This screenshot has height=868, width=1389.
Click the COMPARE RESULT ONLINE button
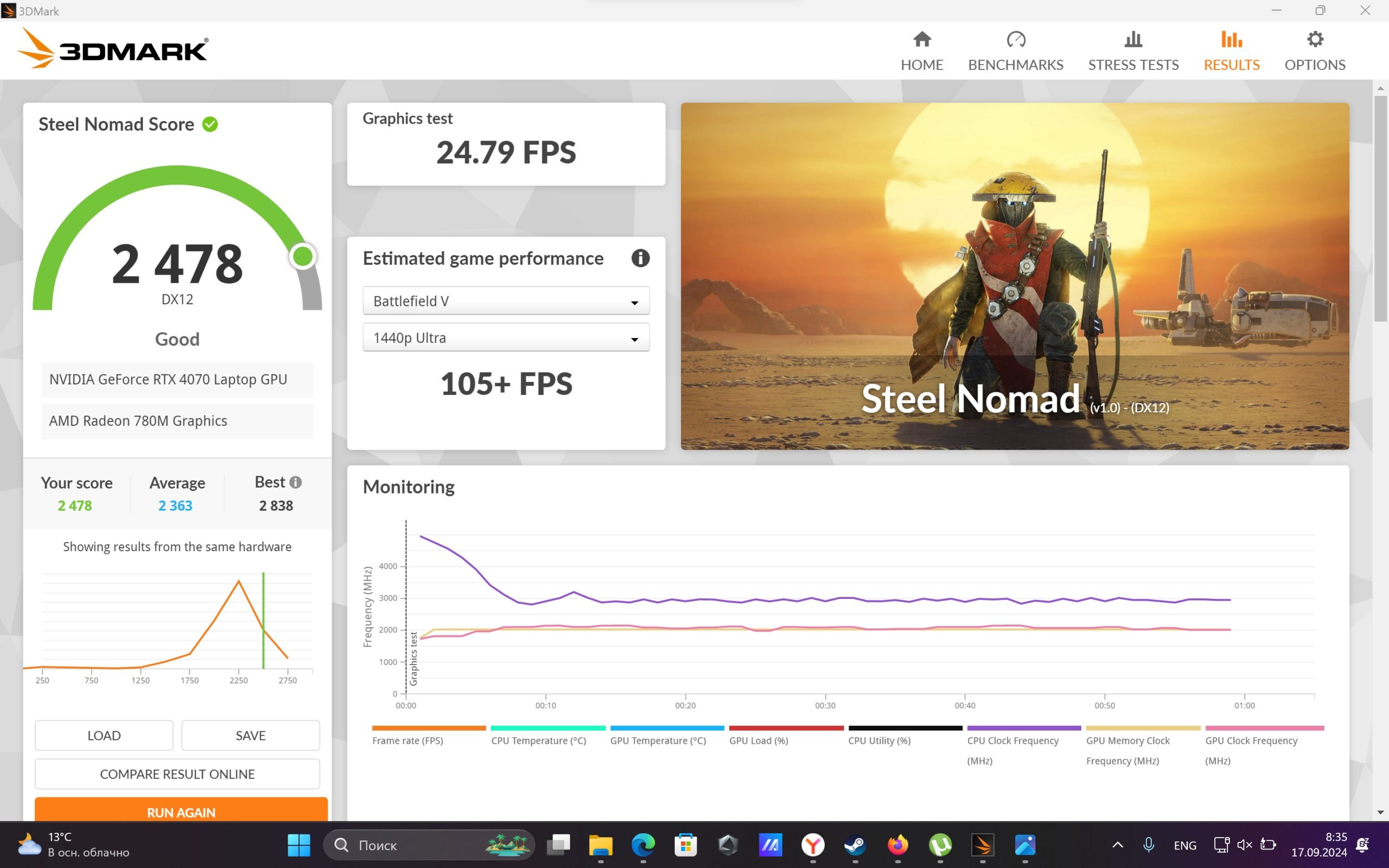(x=177, y=774)
